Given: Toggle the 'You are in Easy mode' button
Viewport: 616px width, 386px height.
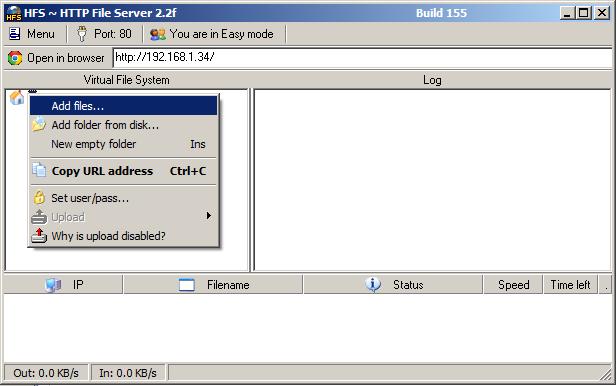Looking at the screenshot, I should [x=212, y=34].
